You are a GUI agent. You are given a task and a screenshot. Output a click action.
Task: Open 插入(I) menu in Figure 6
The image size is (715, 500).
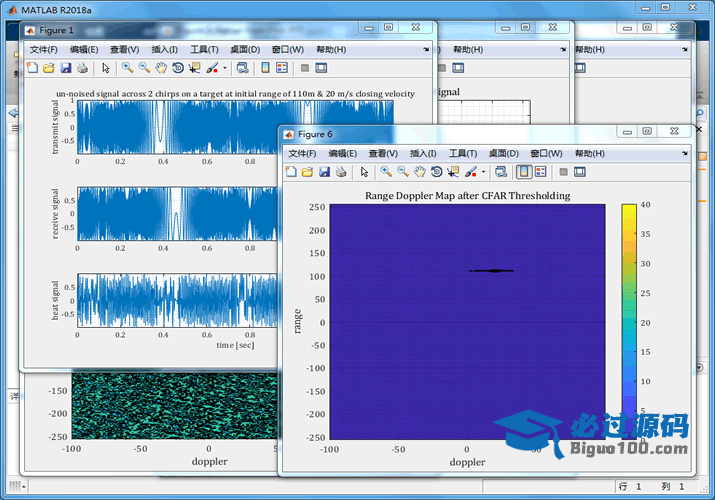click(423, 154)
